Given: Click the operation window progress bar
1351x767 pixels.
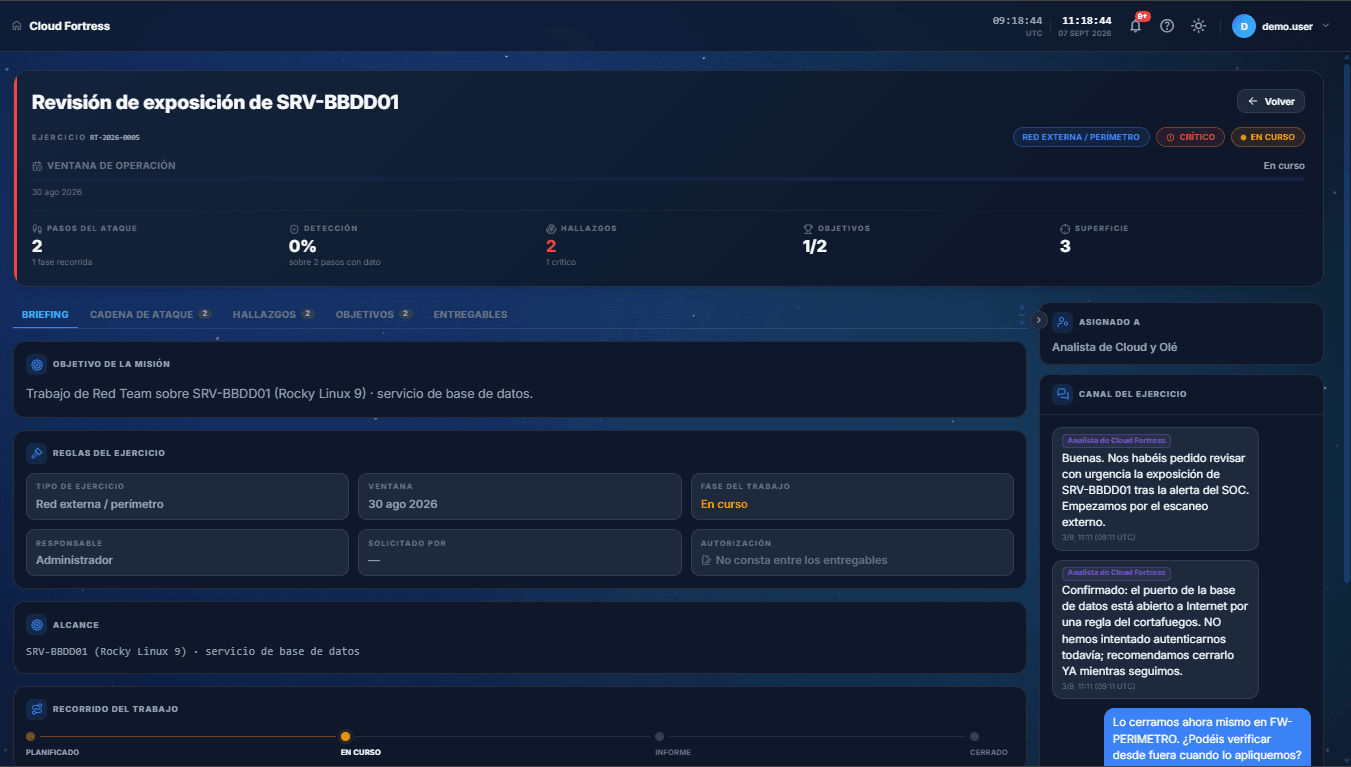Looking at the screenshot, I should [x=668, y=179].
